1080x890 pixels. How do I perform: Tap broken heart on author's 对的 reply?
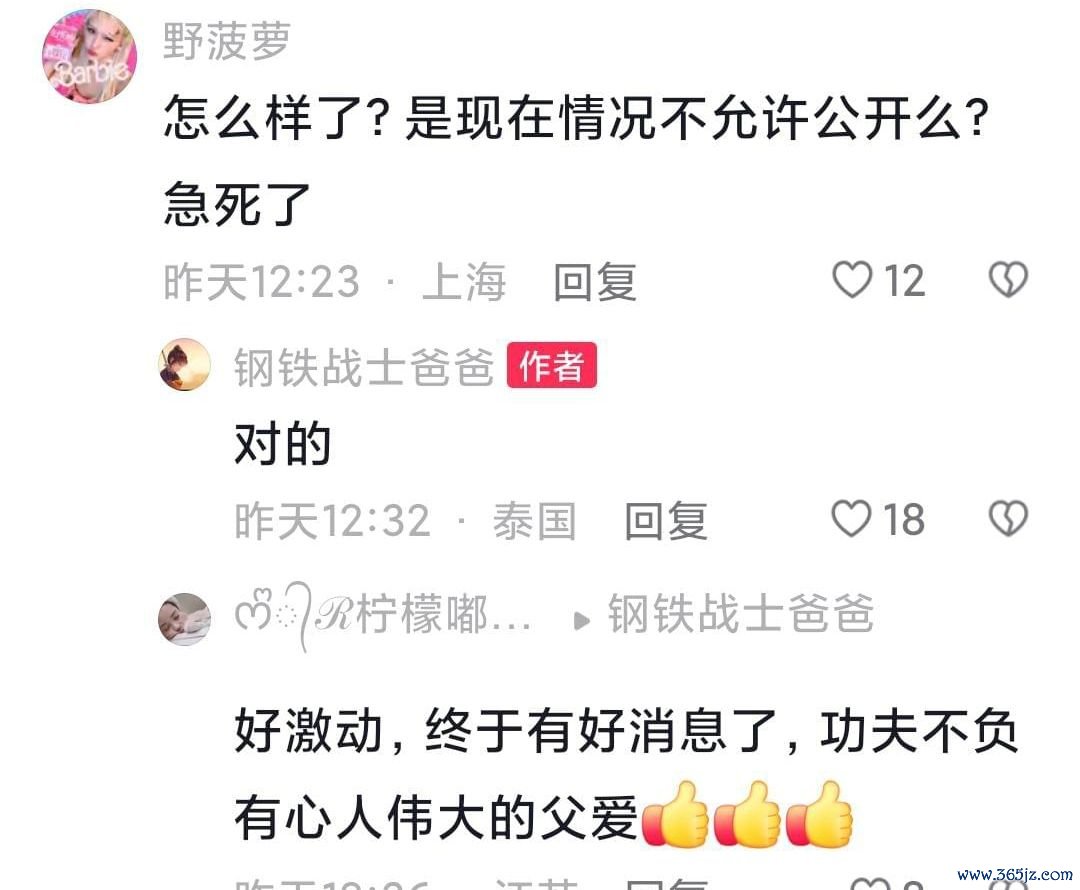(x=1008, y=519)
